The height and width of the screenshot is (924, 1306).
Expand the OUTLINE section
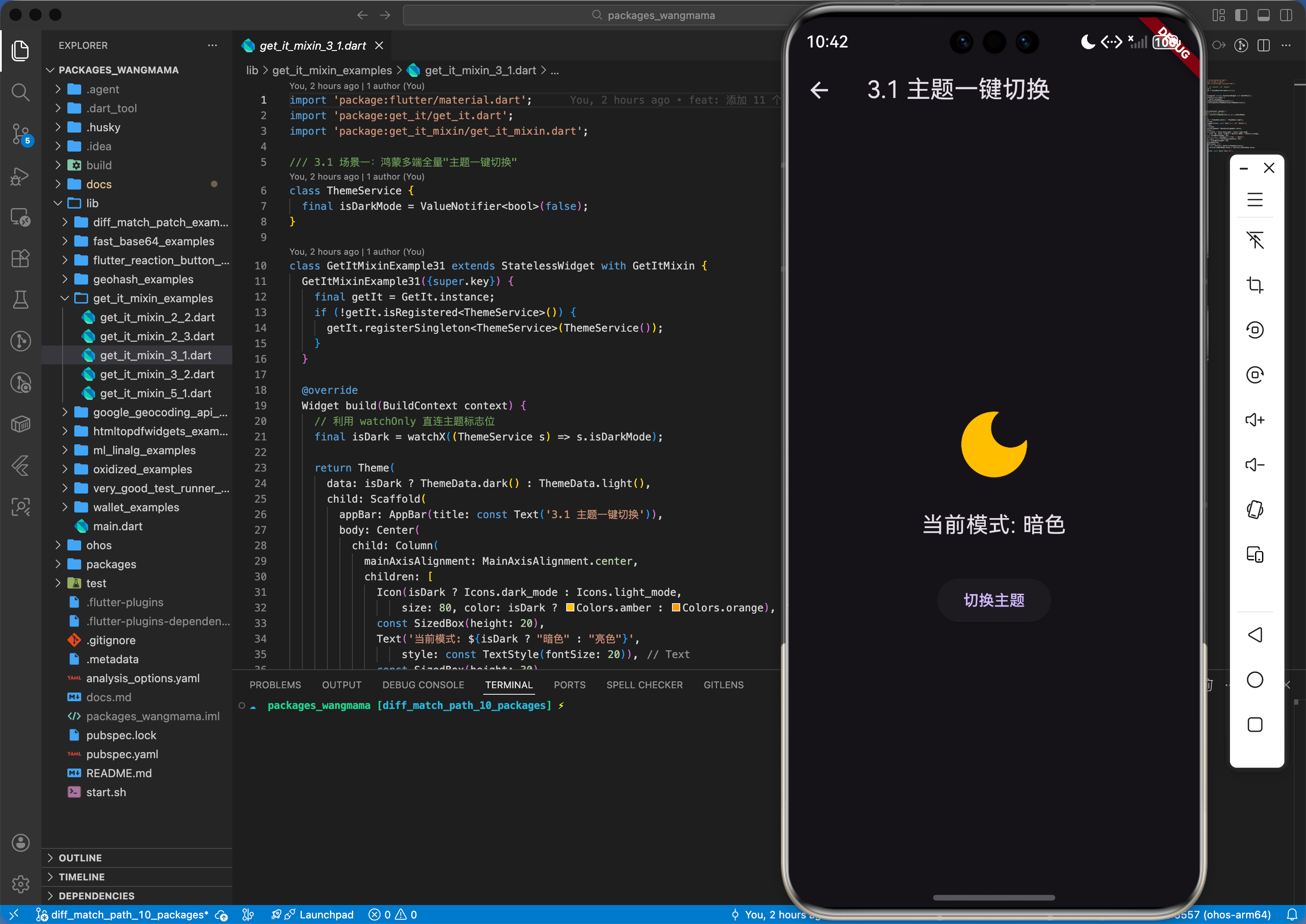coord(80,858)
